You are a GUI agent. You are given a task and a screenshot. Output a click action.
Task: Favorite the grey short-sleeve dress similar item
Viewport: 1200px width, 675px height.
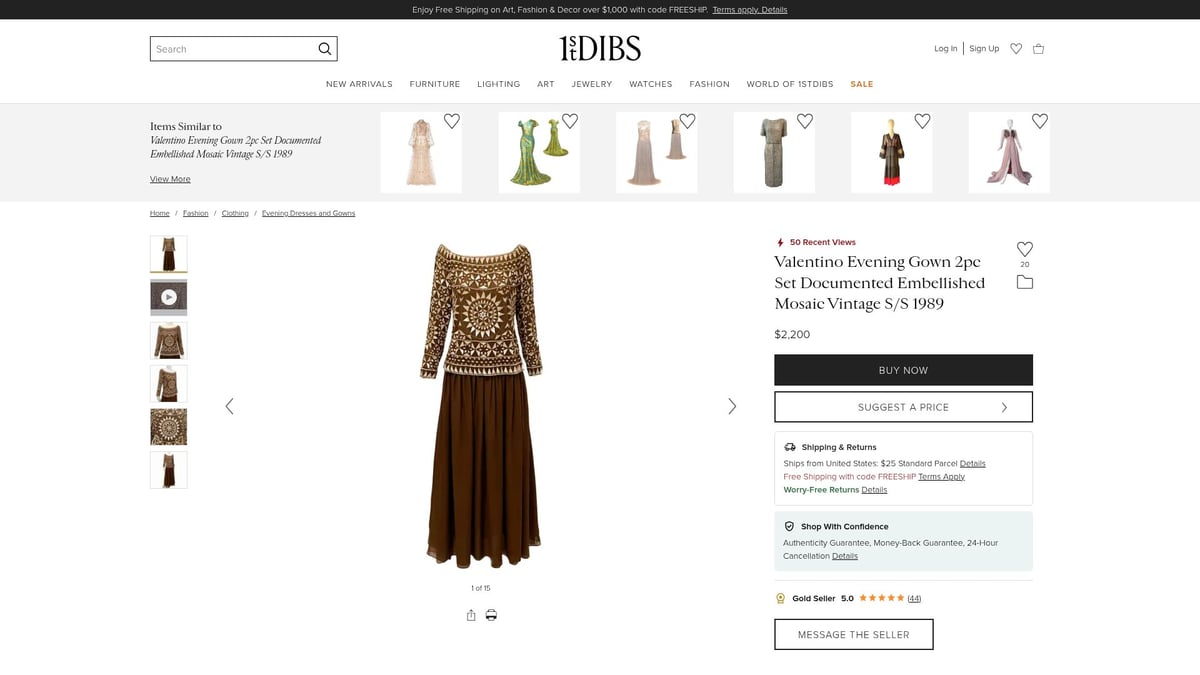point(805,121)
